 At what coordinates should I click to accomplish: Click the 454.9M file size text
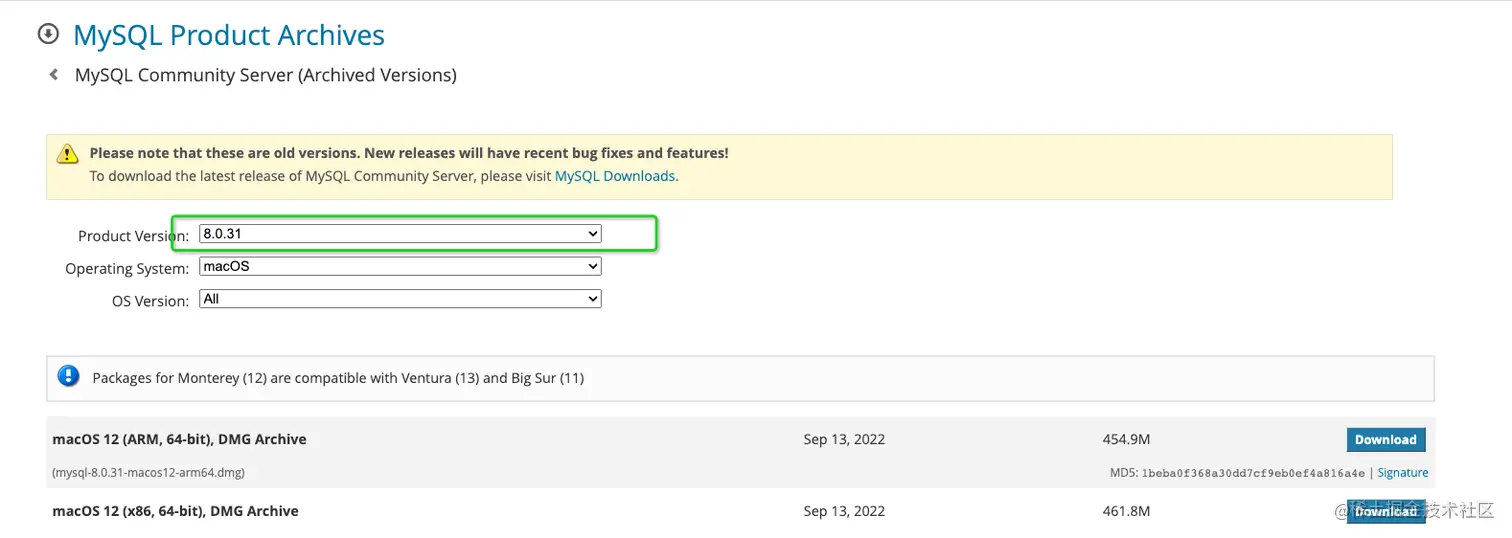tap(1125, 439)
